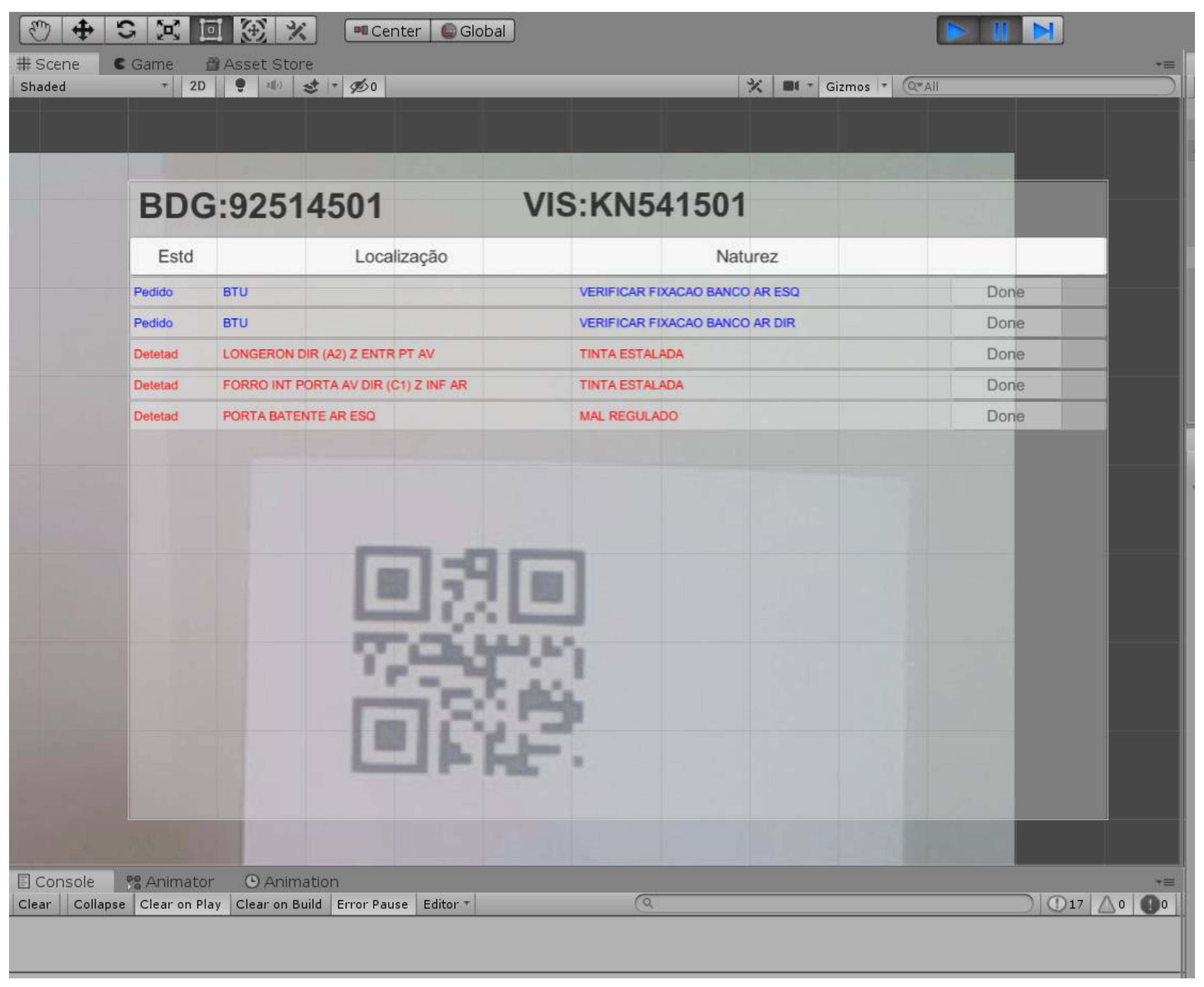Click Clear in the Console toolbar
Image resolution: width=1204 pixels, height=987 pixels.
coord(34,905)
